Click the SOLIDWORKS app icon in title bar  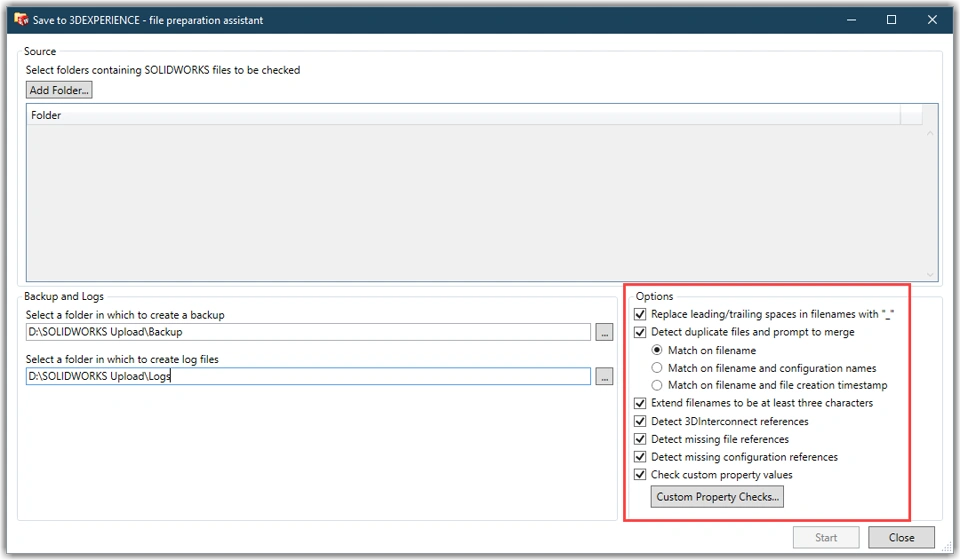pyautogui.click(x=20, y=19)
